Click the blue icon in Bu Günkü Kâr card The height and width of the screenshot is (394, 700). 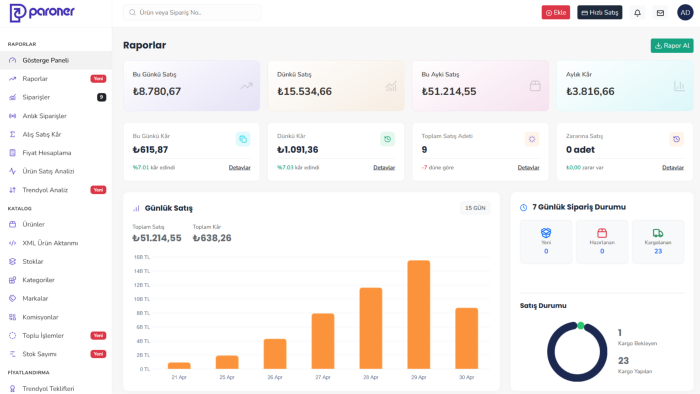click(x=243, y=139)
